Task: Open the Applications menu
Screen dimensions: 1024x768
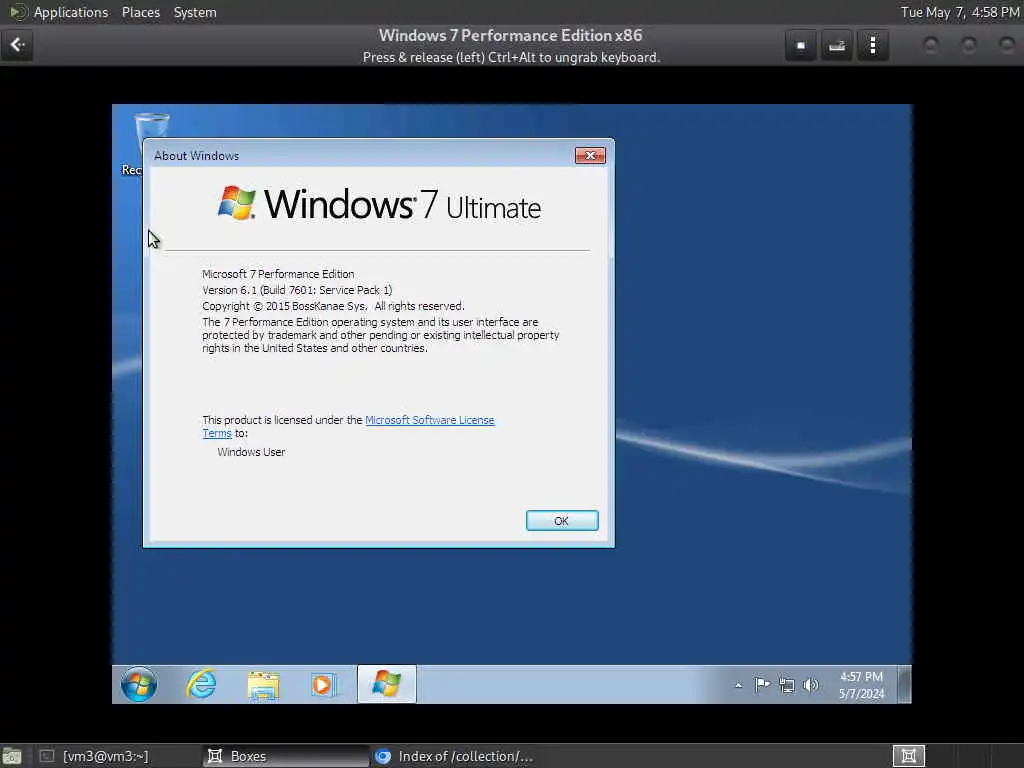Action: pos(71,12)
